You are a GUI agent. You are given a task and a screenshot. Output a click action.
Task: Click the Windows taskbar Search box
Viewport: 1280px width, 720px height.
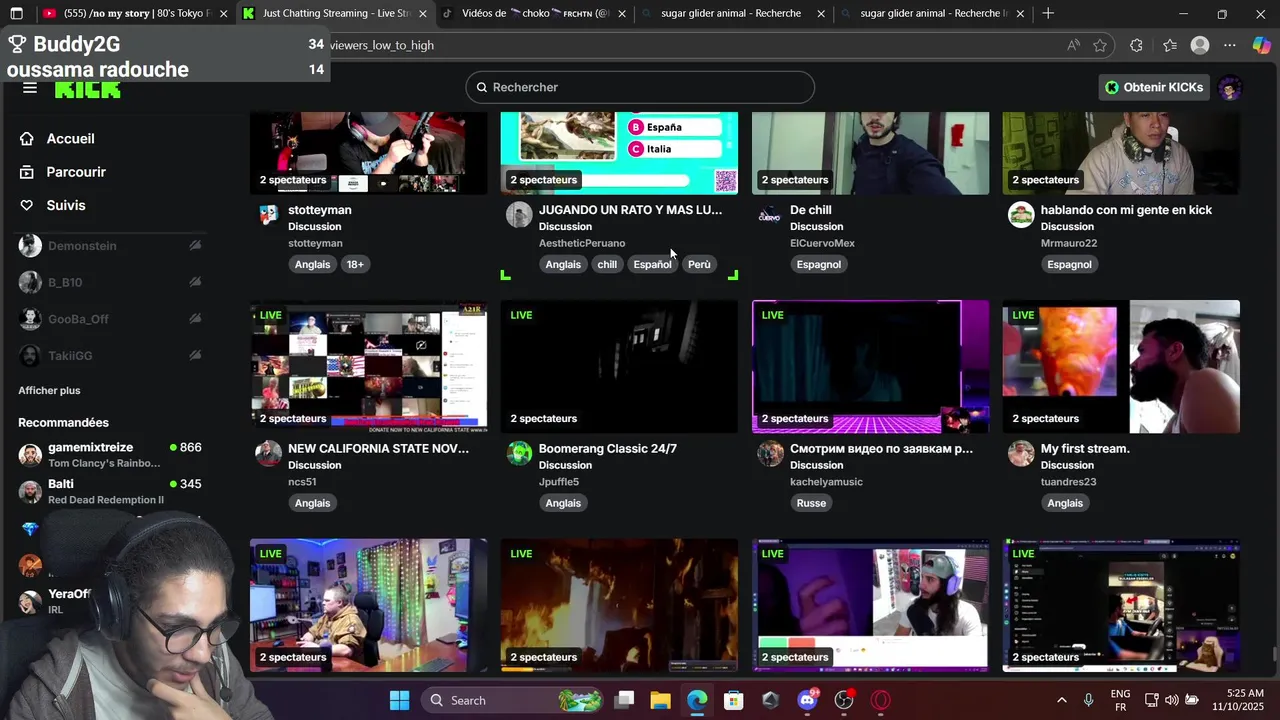512,700
